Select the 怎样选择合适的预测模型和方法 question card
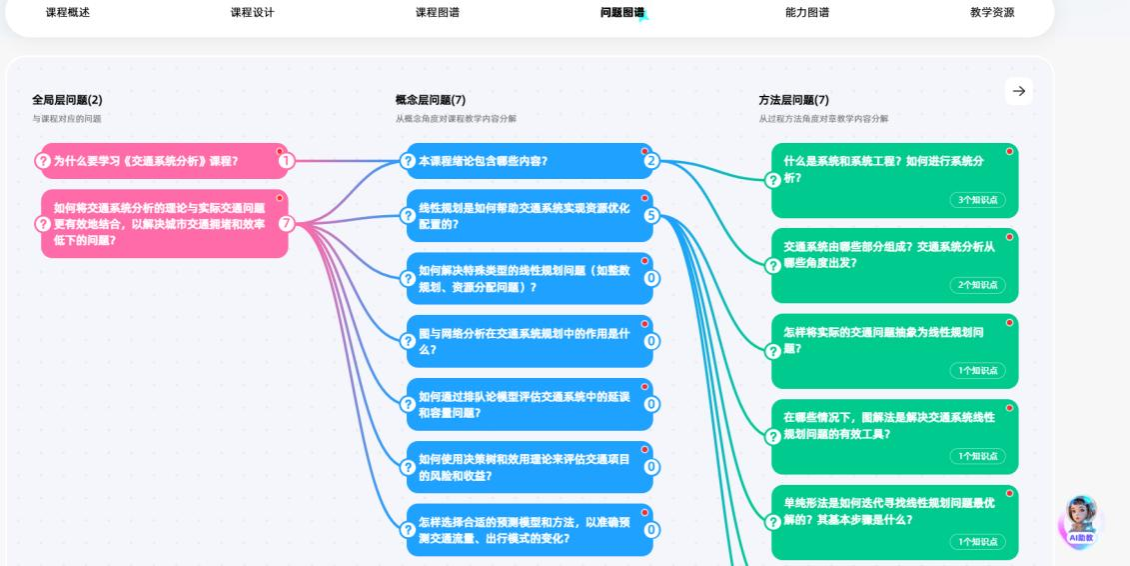Screen dimensions: 1130x566 (529, 530)
